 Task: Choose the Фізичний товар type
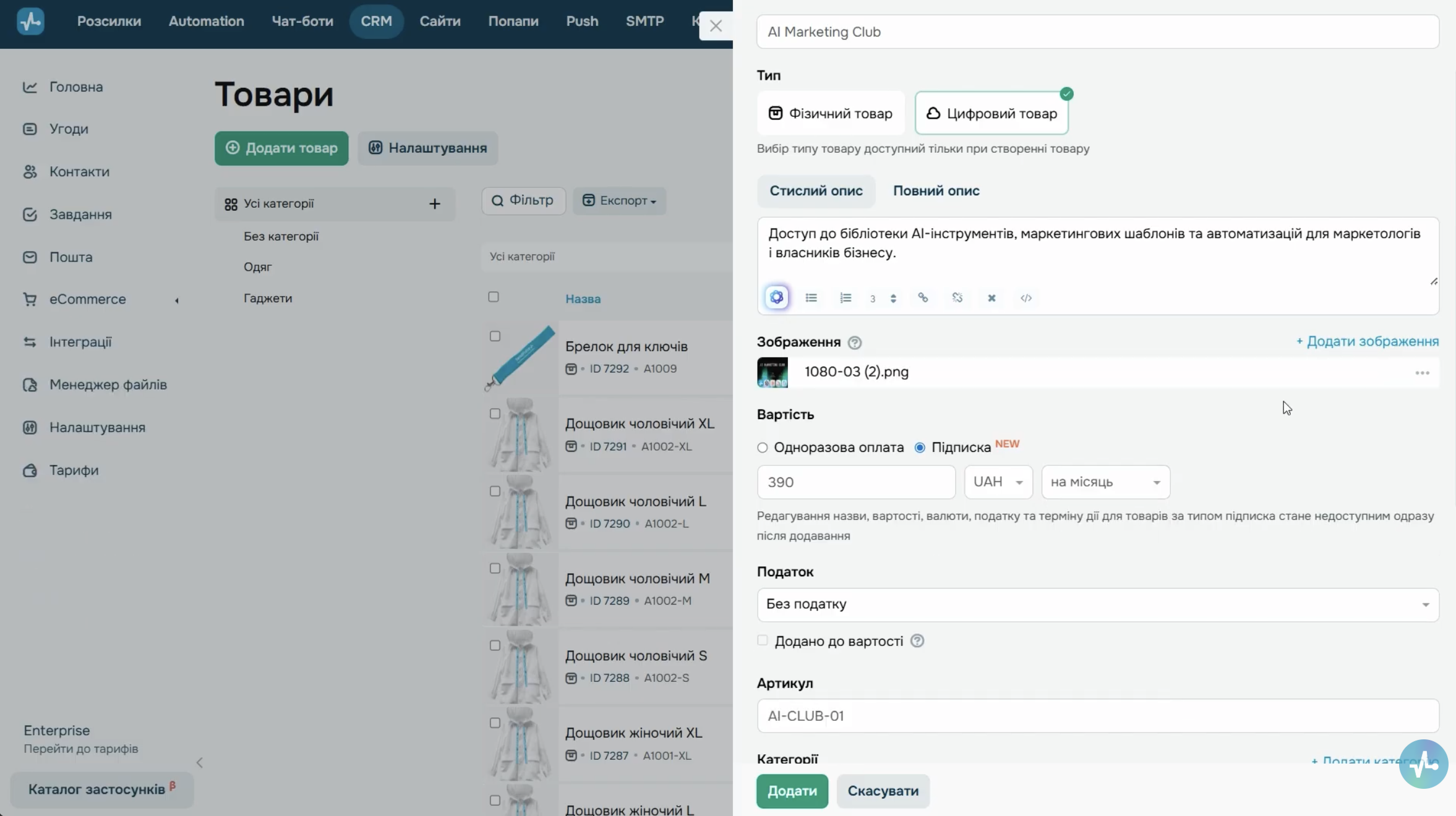click(x=831, y=113)
